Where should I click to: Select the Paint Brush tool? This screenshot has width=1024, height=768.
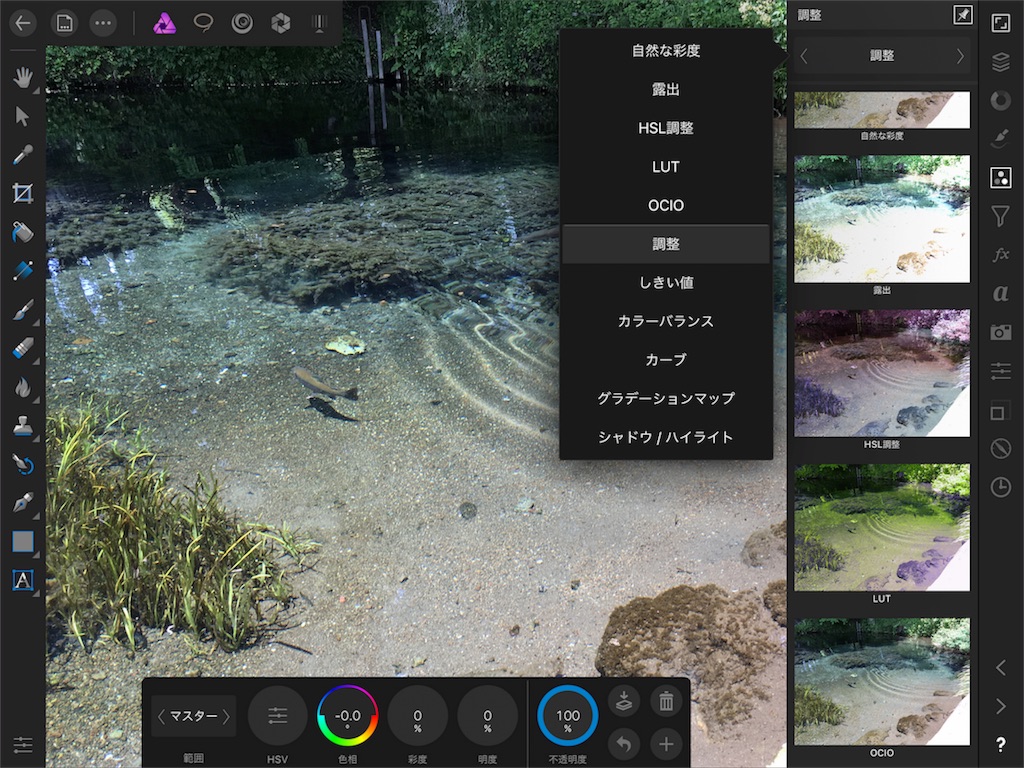(x=22, y=310)
